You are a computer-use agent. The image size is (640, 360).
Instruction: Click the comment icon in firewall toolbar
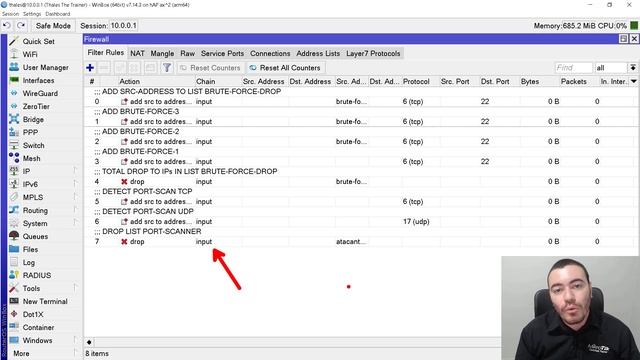(x=150, y=68)
